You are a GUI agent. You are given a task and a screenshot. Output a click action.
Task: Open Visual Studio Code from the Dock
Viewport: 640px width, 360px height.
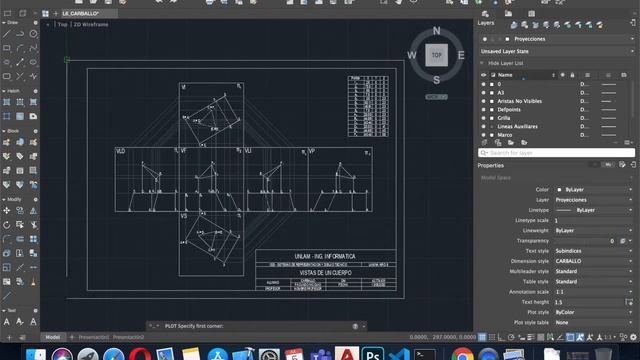pos(399,354)
